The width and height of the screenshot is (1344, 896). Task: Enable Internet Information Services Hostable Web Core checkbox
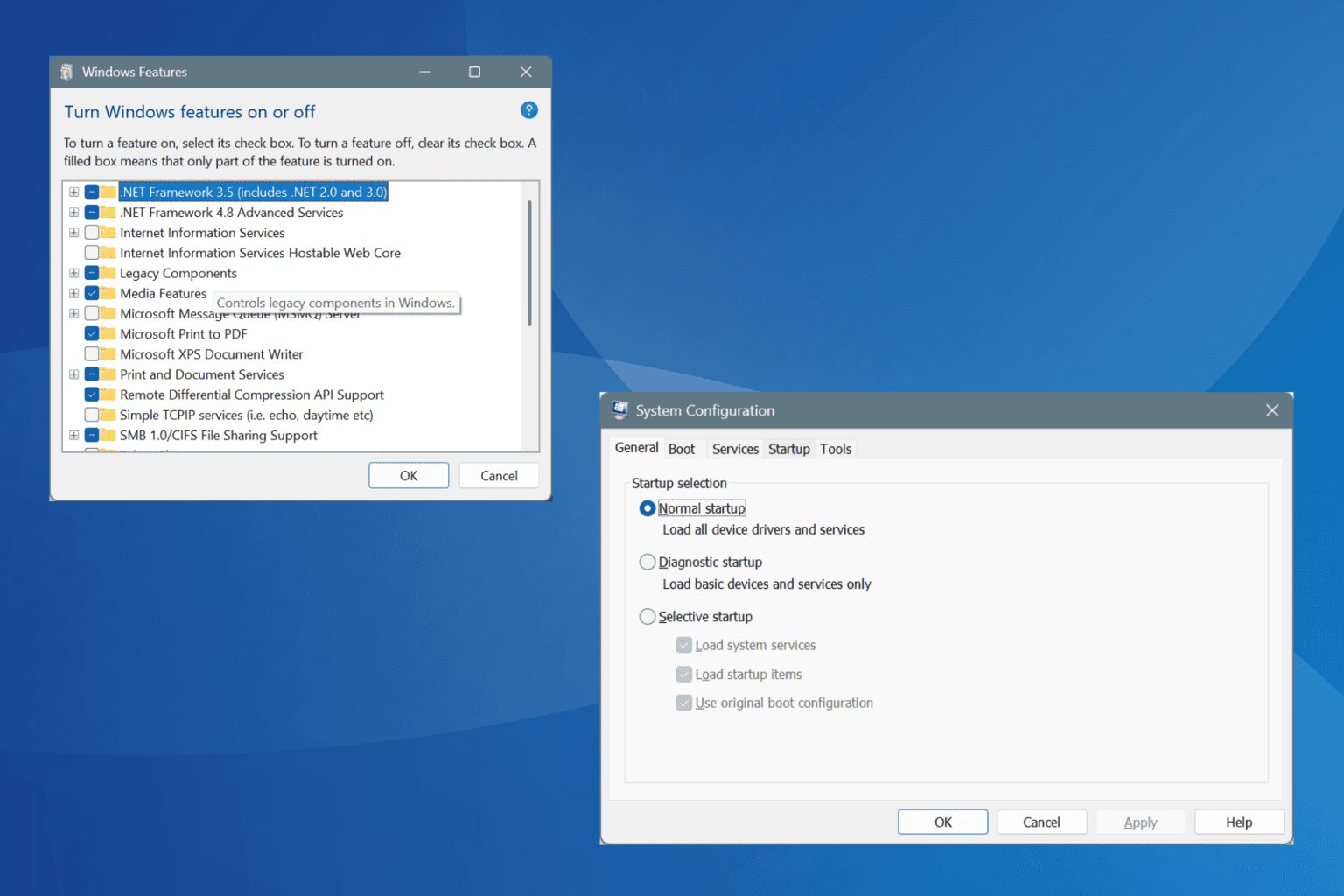tap(92, 253)
